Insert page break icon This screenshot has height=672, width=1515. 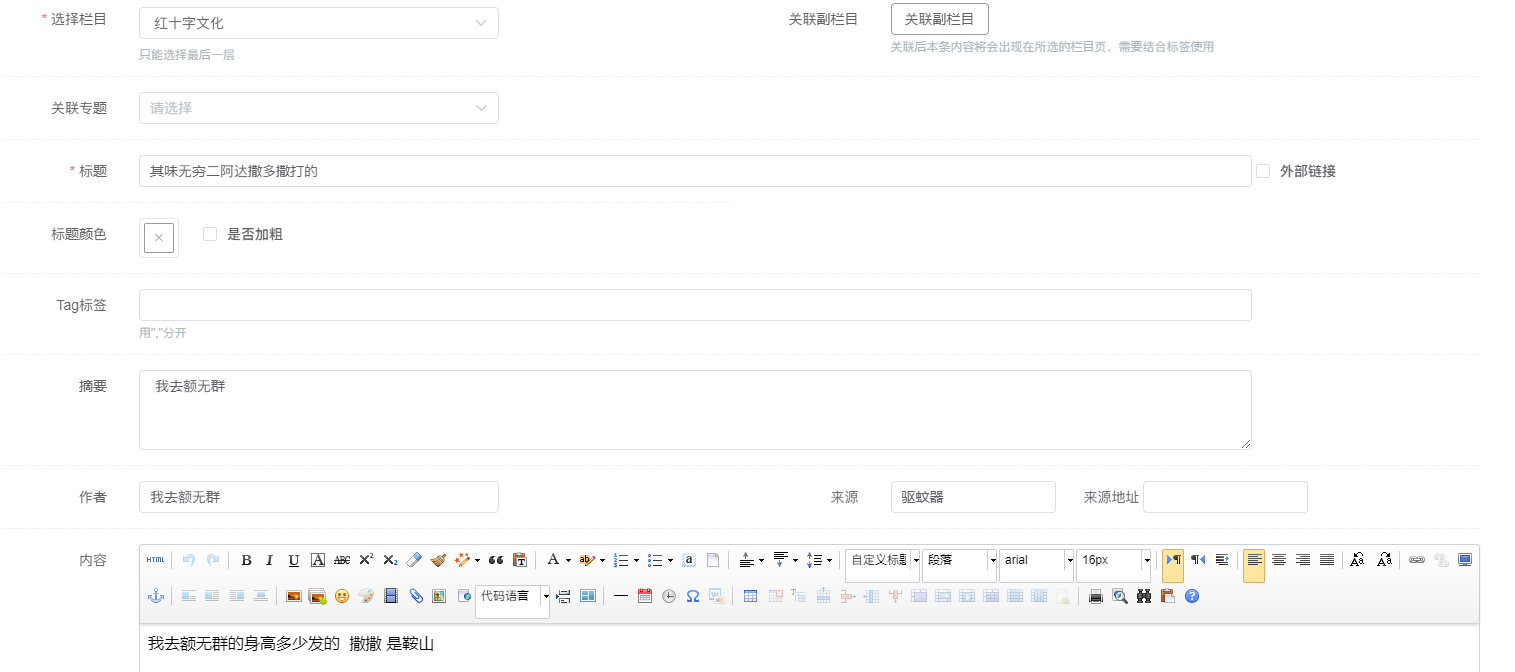pos(562,596)
